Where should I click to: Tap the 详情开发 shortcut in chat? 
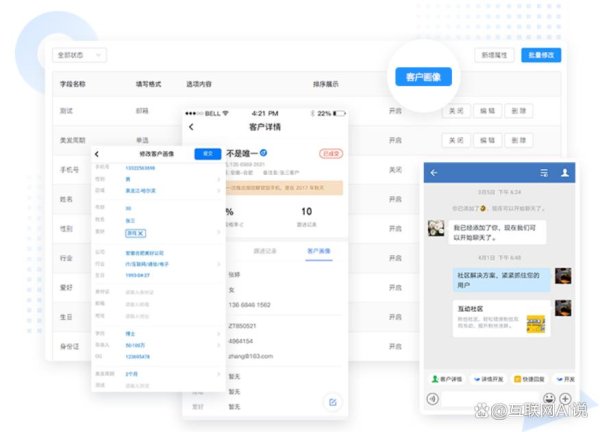point(488,379)
